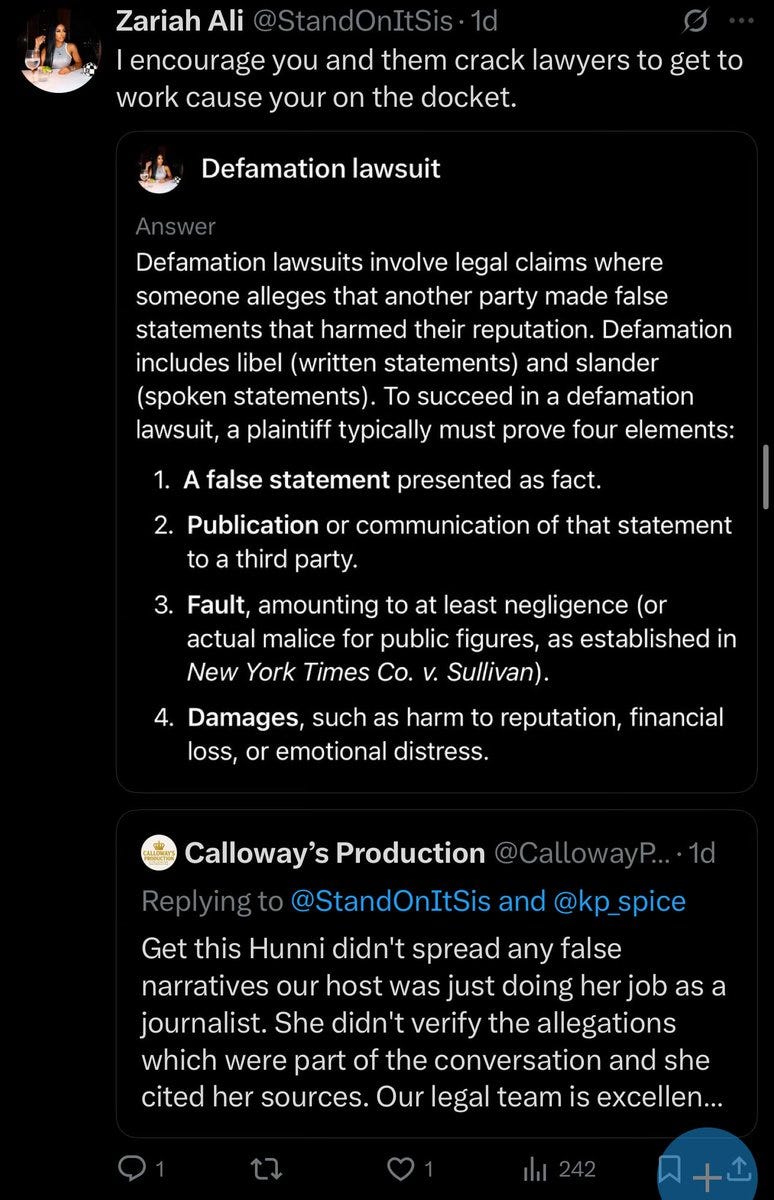Image resolution: width=774 pixels, height=1200 pixels.
Task: Open Zariah Ali's profile picture
Action: [x=60, y=48]
